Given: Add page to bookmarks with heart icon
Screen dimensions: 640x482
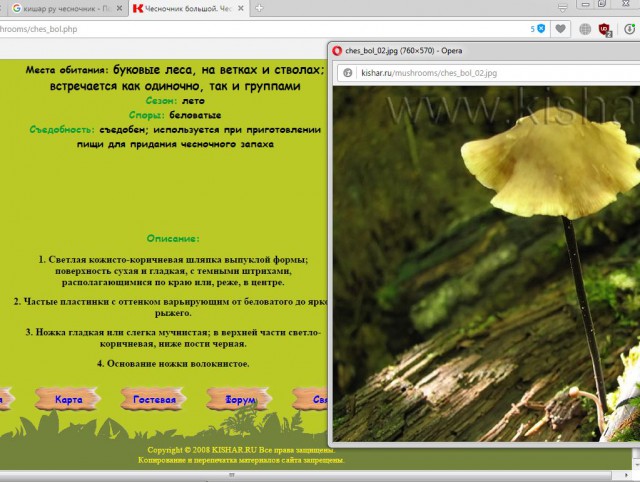Looking at the screenshot, I should (x=560, y=29).
